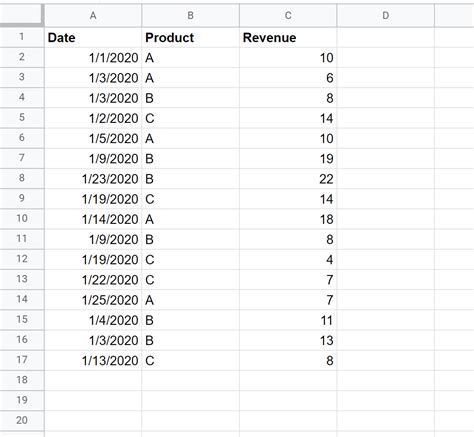The height and width of the screenshot is (437, 474).
Task: Click product cell B in row 8
Action: (x=190, y=179)
